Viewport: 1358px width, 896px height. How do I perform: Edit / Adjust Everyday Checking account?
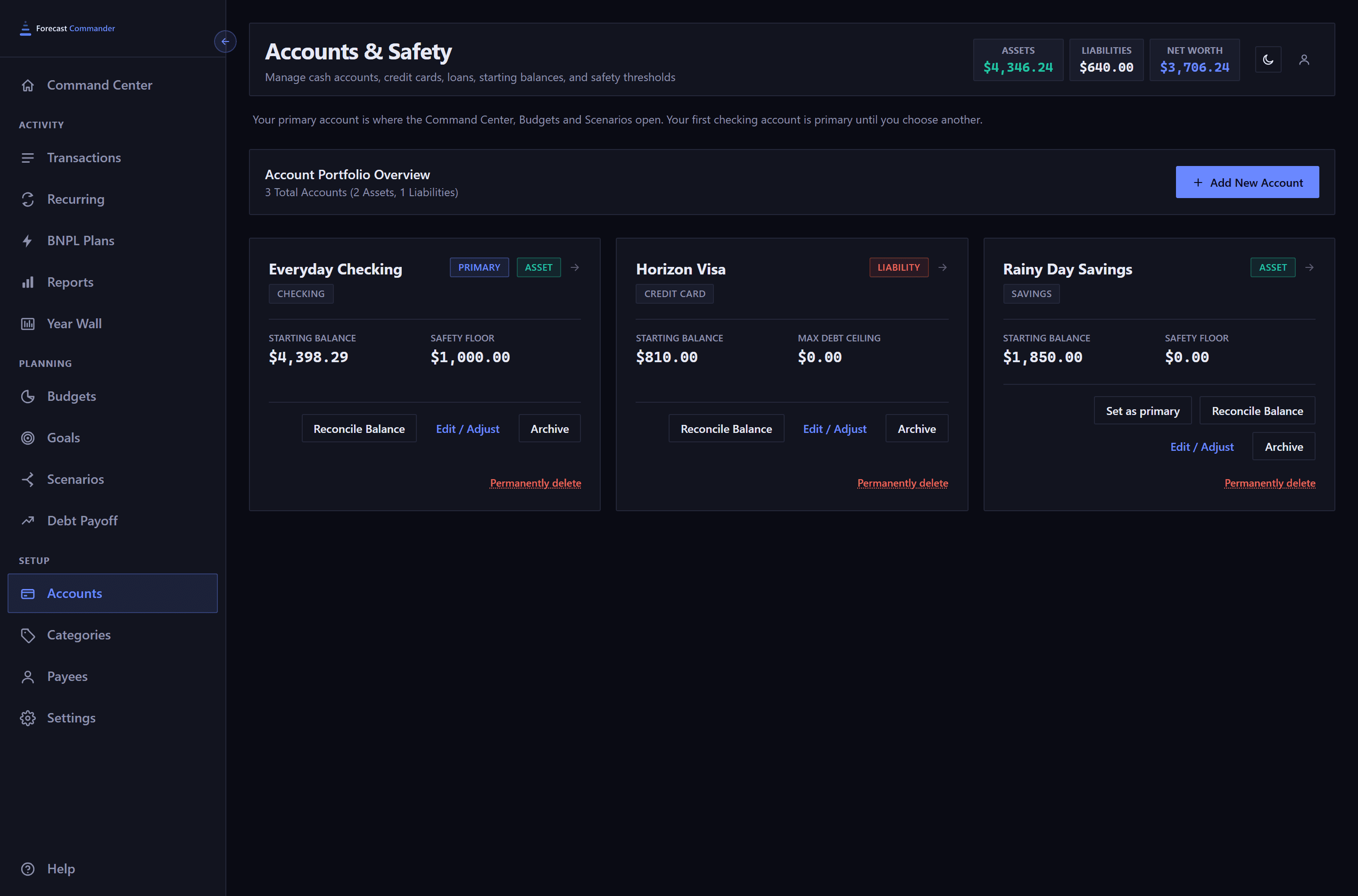[x=467, y=429]
